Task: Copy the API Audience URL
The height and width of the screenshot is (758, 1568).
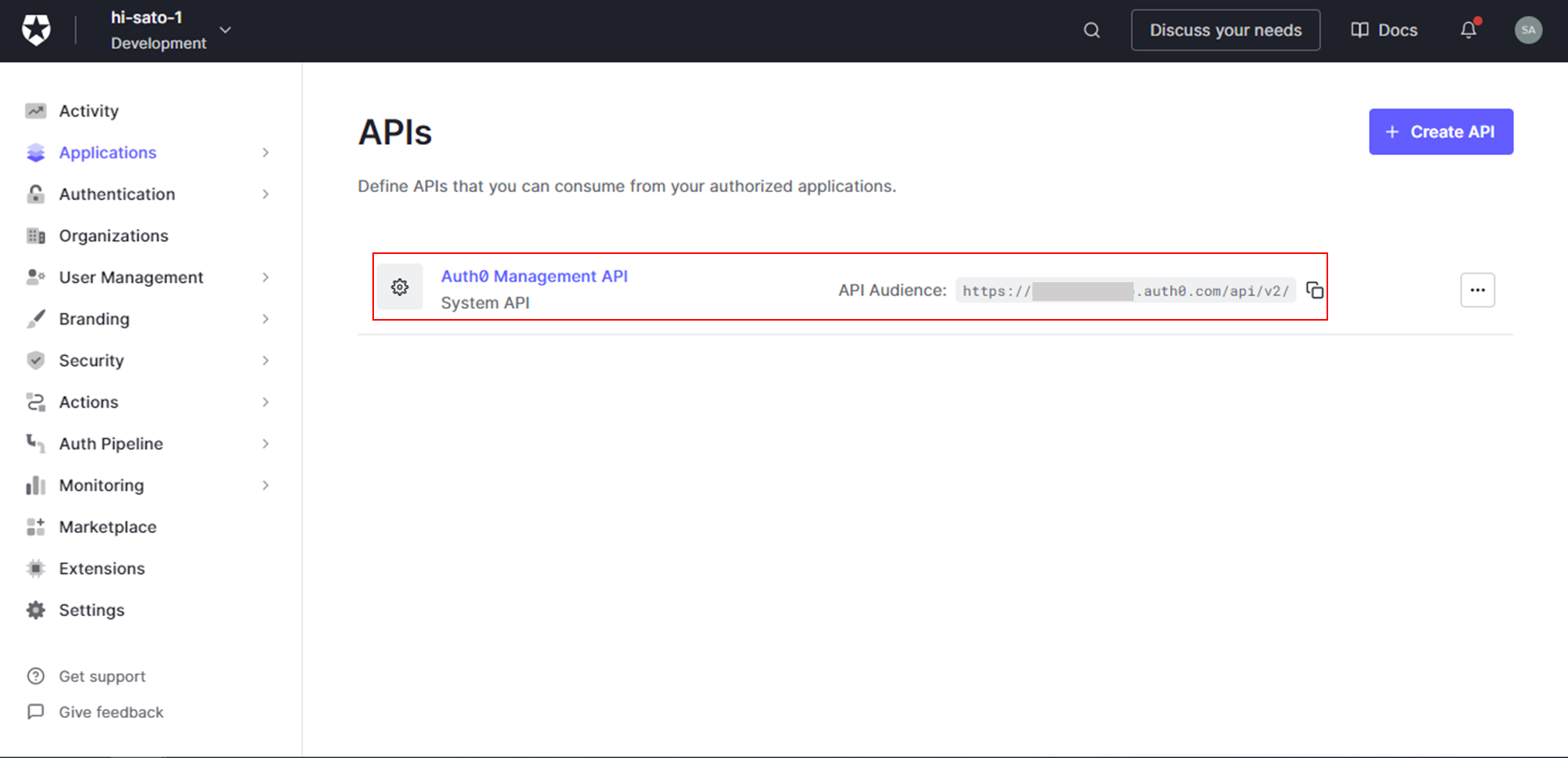Action: [x=1316, y=289]
